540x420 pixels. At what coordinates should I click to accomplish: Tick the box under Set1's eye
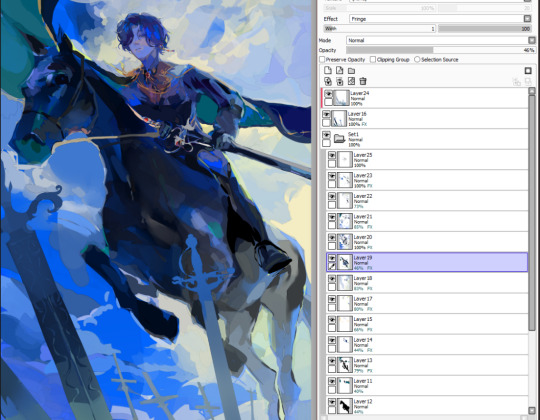(326, 143)
